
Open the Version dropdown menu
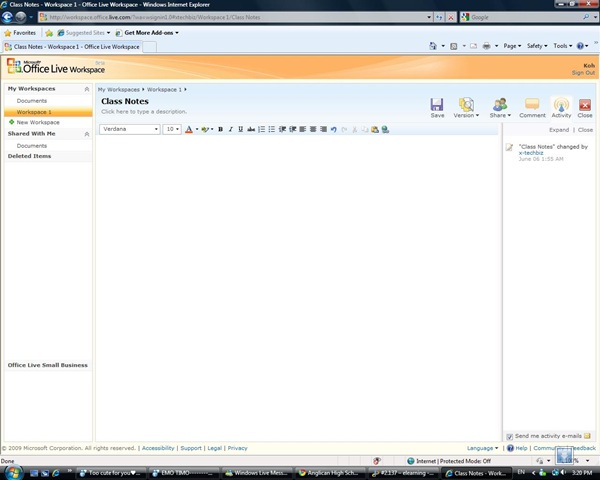tap(466, 108)
